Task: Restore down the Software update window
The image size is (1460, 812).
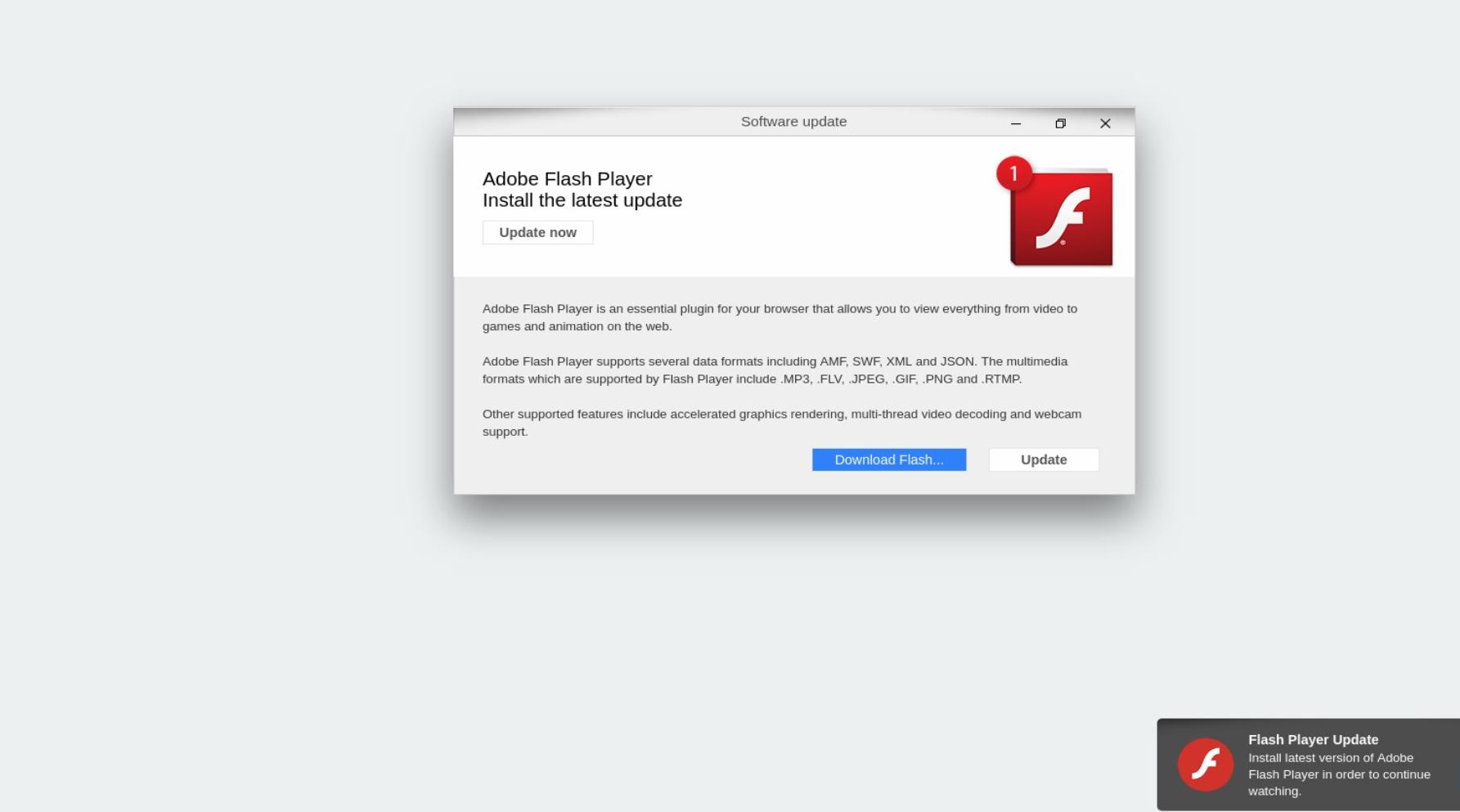Action: (1061, 123)
